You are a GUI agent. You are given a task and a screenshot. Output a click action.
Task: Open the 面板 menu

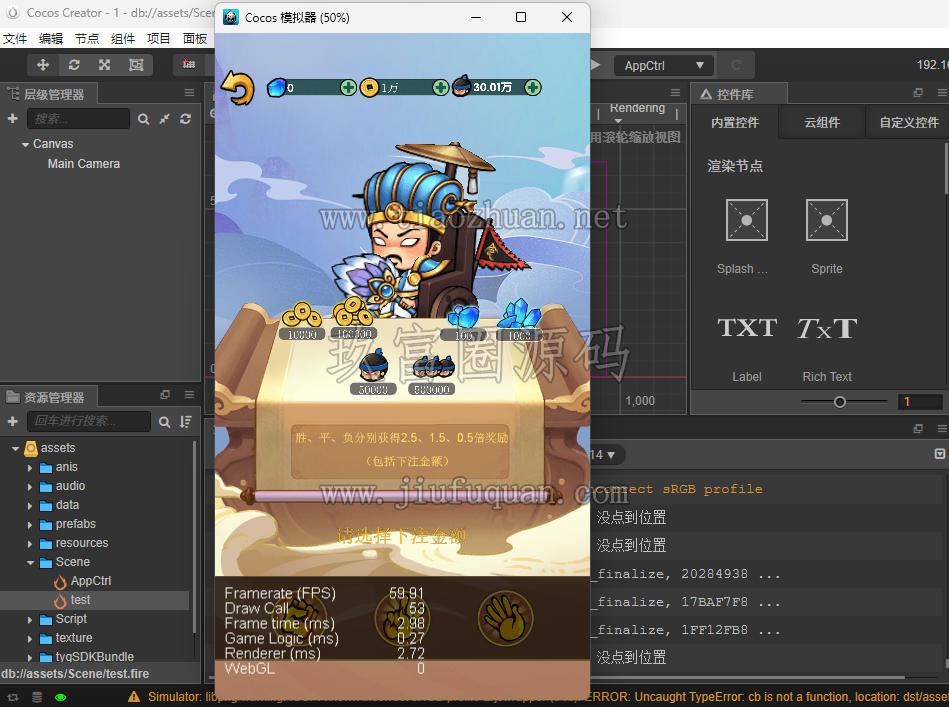[x=195, y=39]
